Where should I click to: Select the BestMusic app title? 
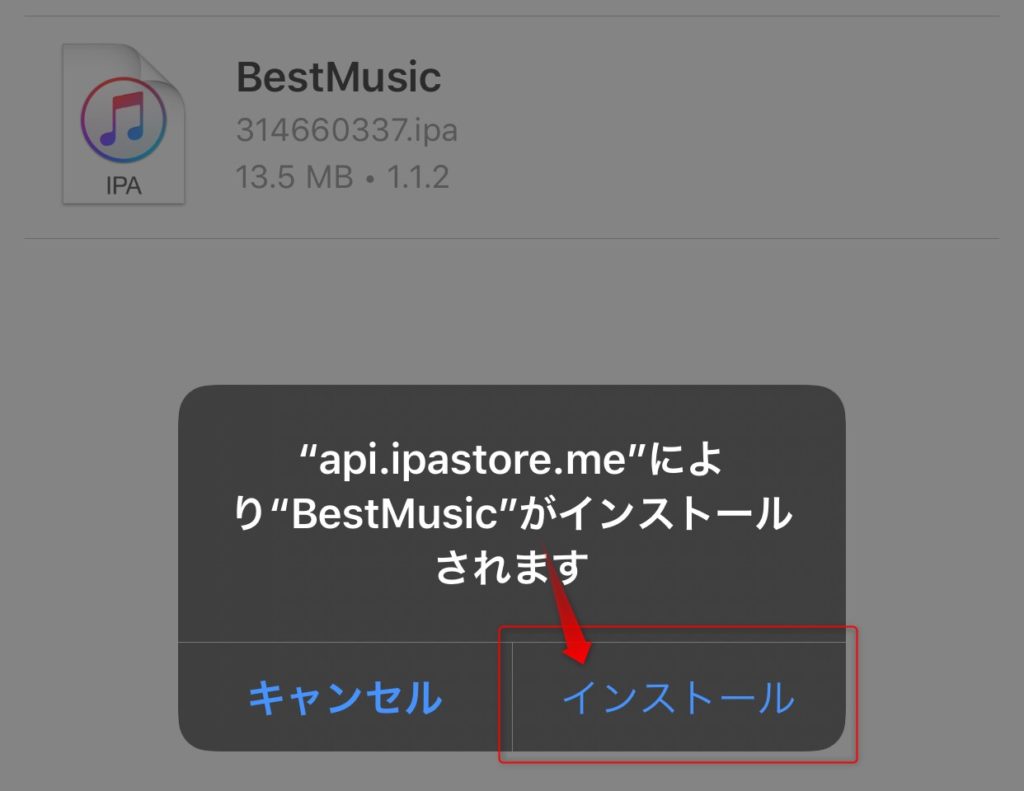tap(338, 77)
